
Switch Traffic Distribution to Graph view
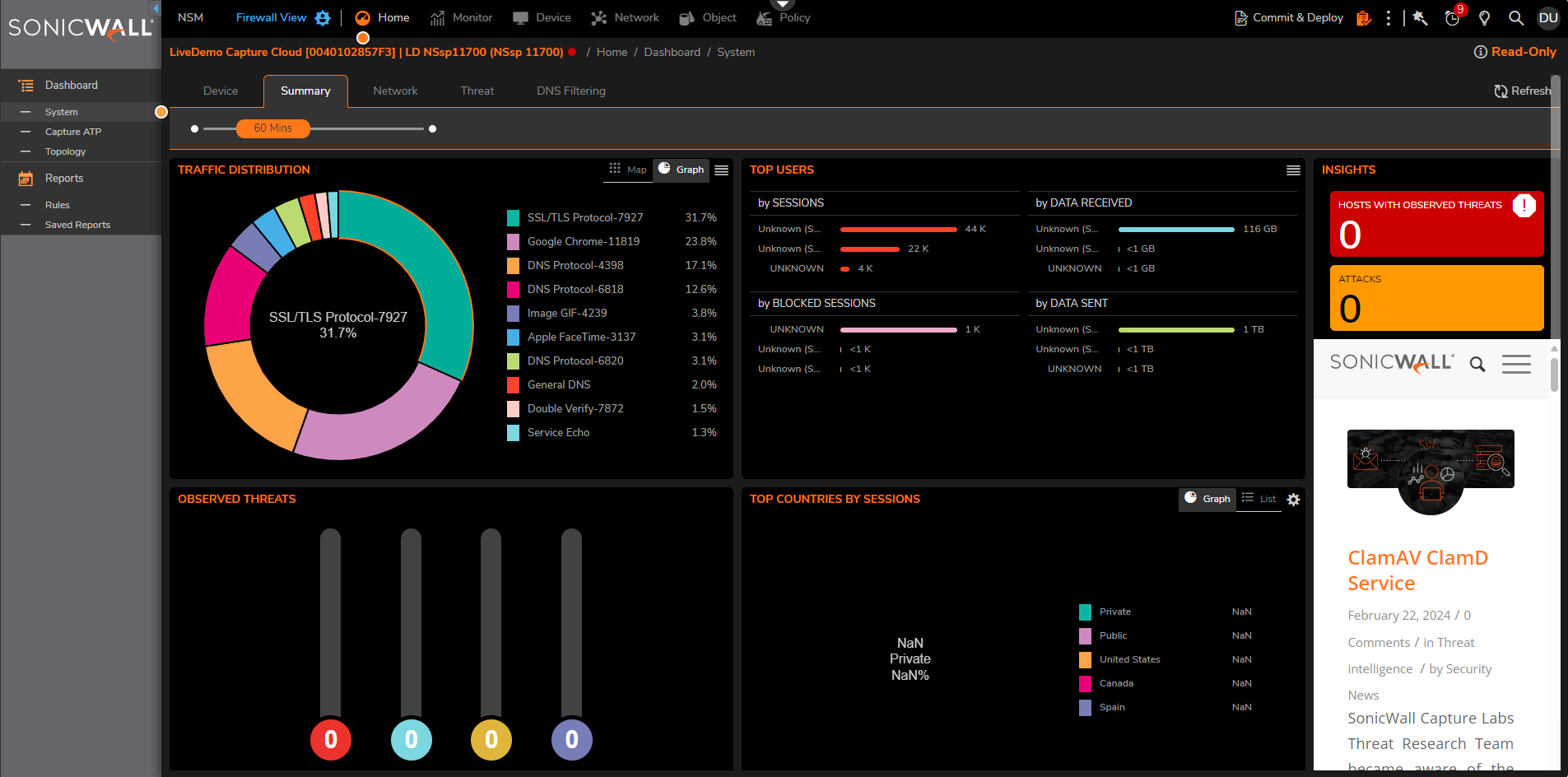point(682,170)
